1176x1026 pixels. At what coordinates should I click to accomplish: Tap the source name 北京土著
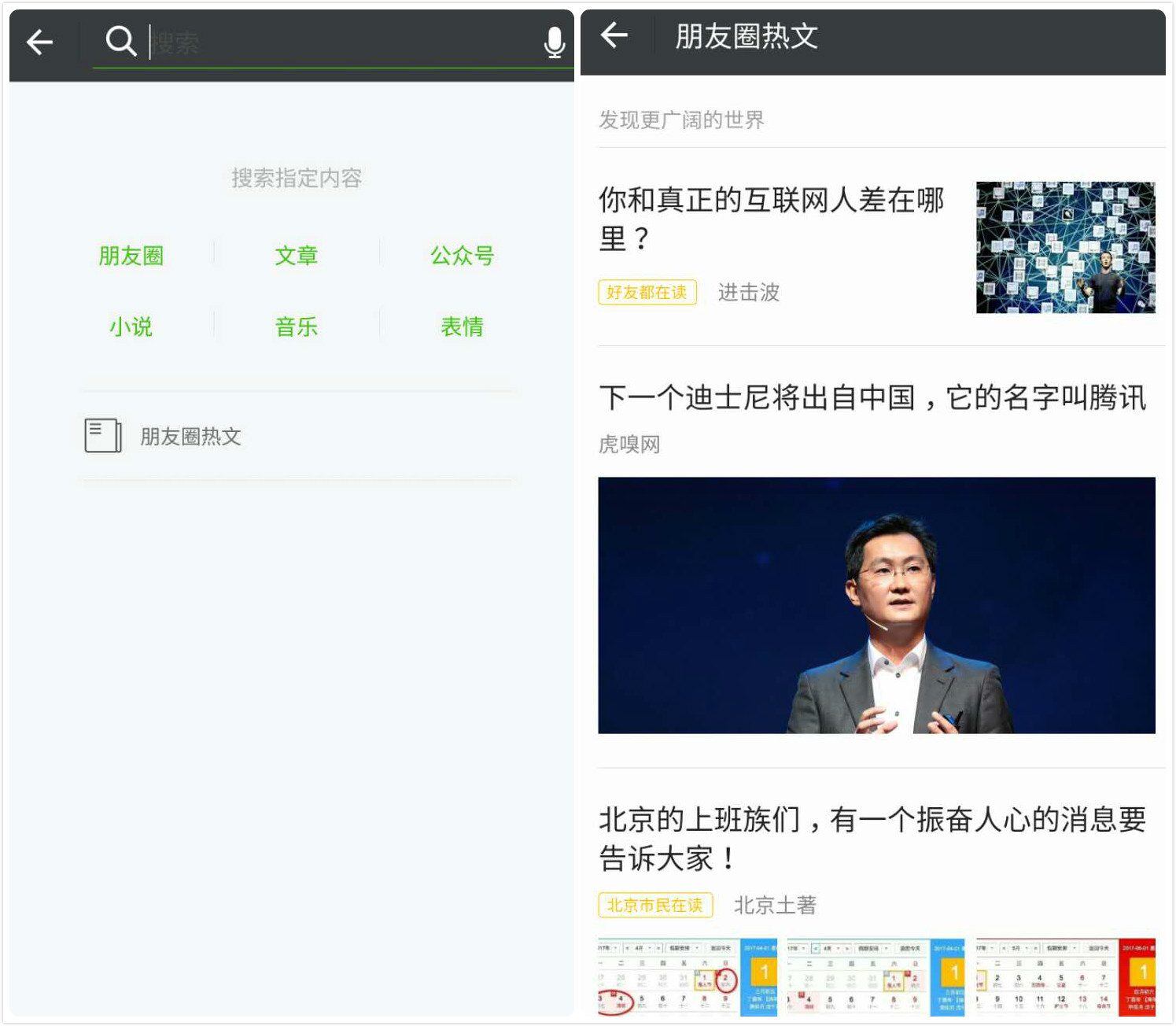[775, 905]
